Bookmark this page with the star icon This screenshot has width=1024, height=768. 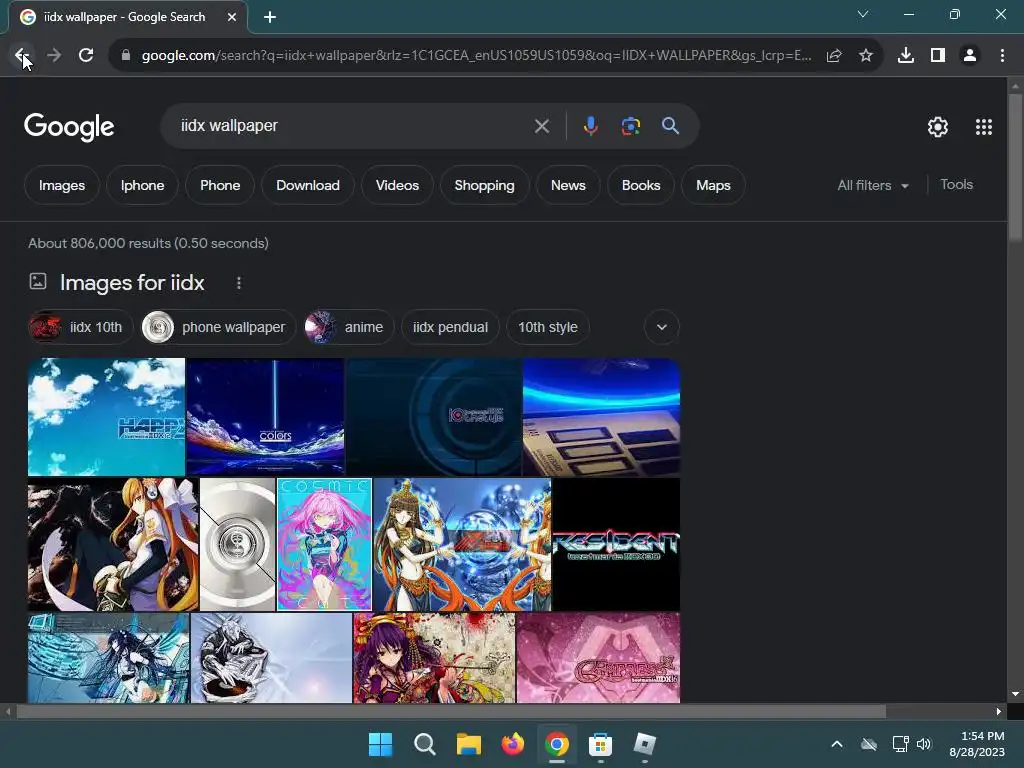pos(866,56)
